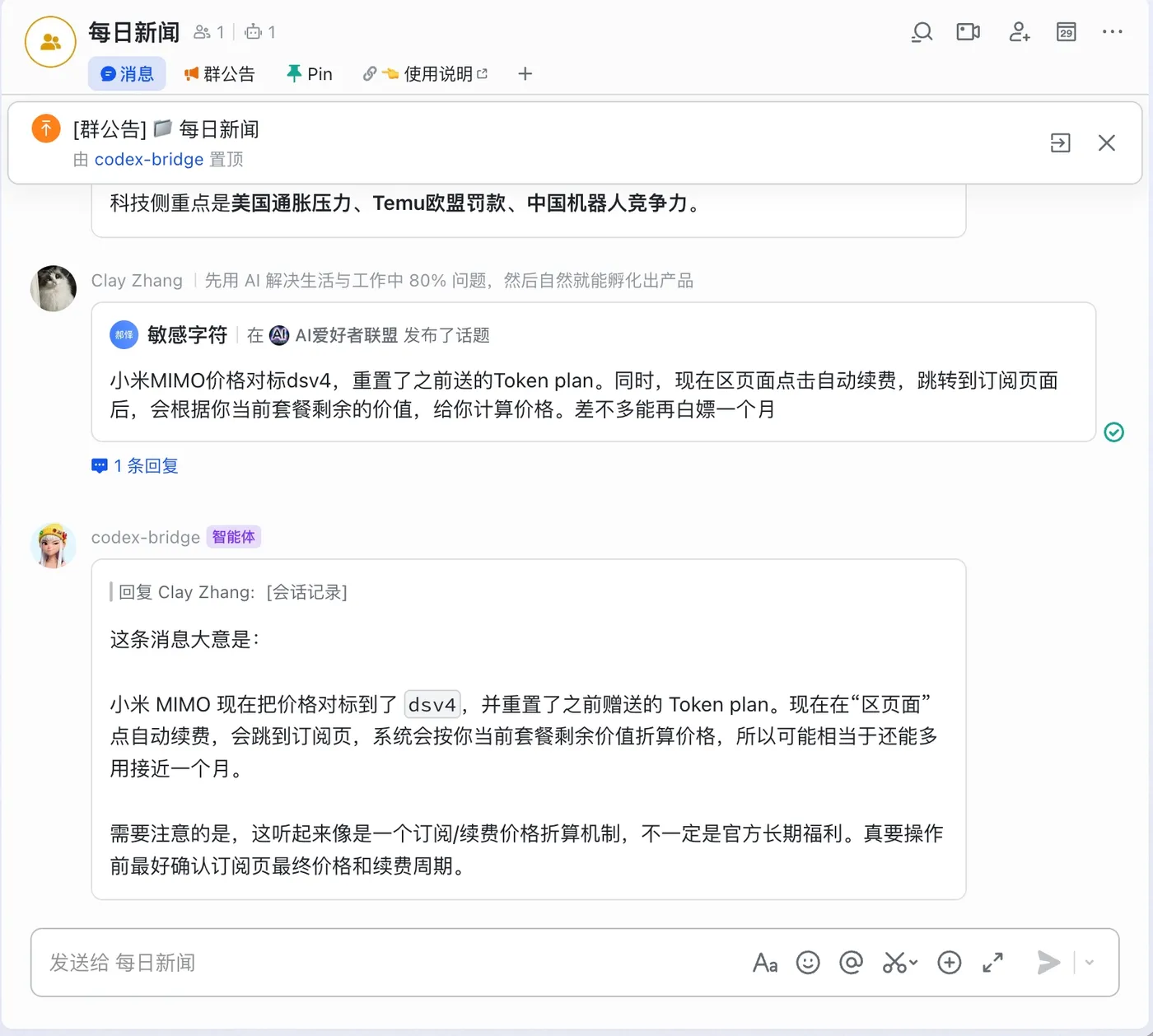View group member count

point(209,32)
